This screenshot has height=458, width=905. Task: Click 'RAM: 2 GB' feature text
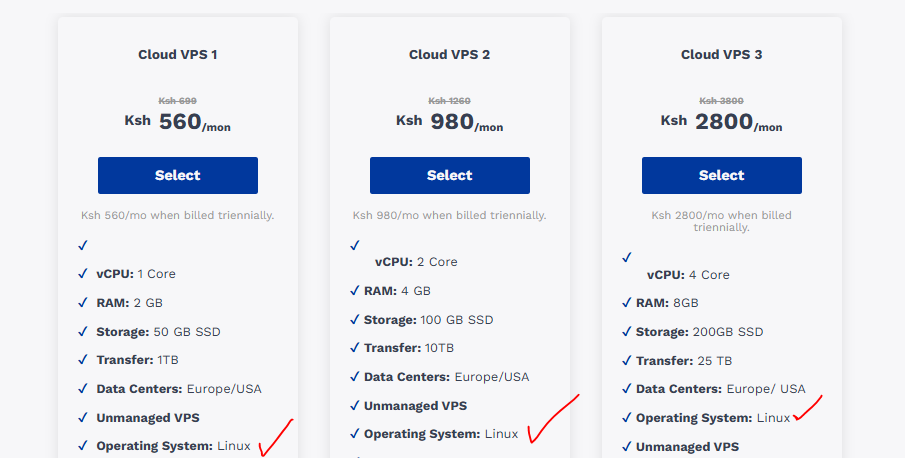click(129, 303)
